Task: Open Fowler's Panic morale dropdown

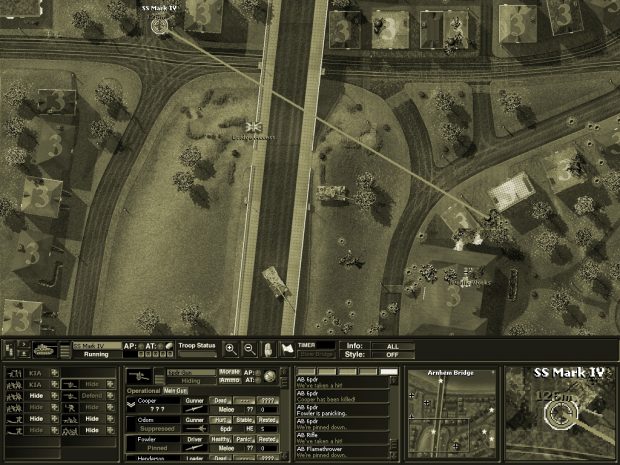Action: click(244, 439)
